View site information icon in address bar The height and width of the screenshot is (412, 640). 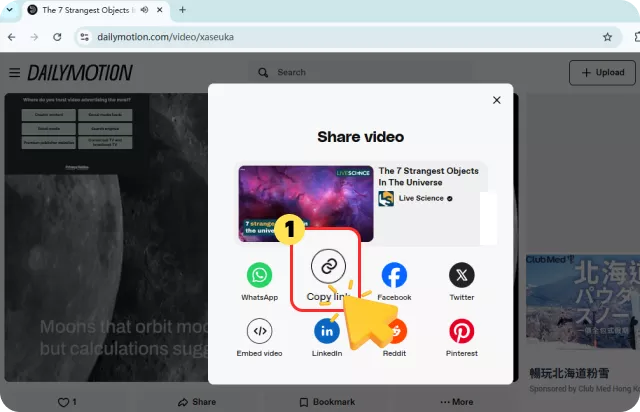coord(84,37)
